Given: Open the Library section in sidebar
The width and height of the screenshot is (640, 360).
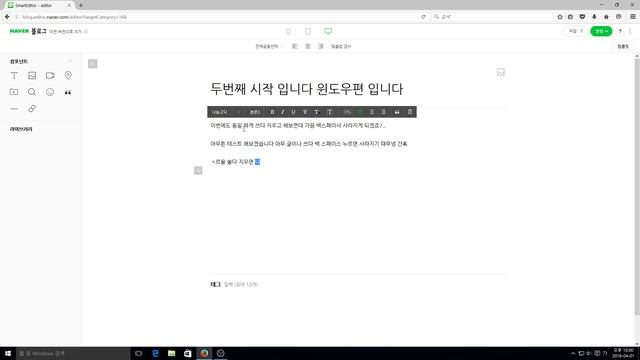Looking at the screenshot, I should pos(21,129).
